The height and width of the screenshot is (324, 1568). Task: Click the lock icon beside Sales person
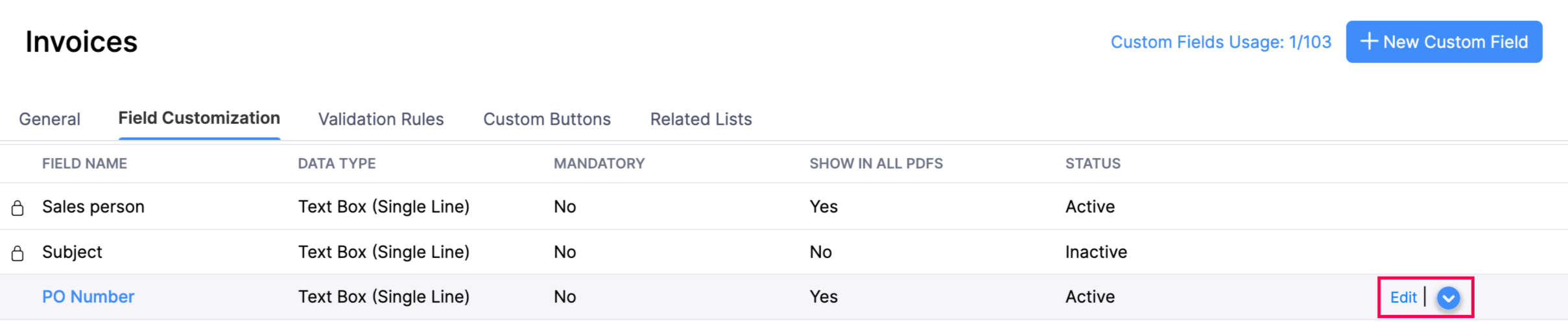click(x=18, y=208)
